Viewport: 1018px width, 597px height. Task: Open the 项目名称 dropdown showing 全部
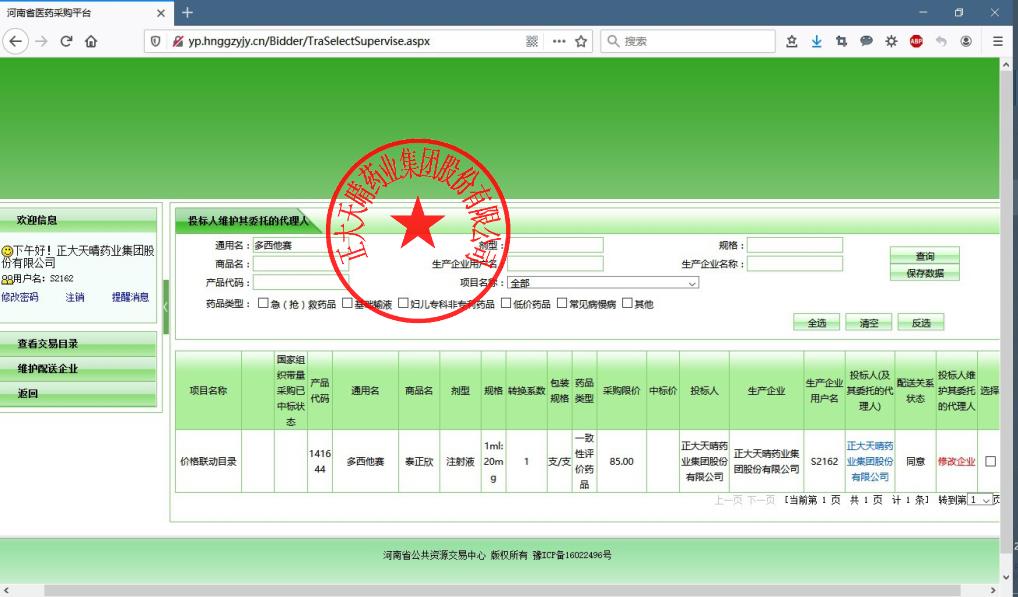pyautogui.click(x=603, y=283)
